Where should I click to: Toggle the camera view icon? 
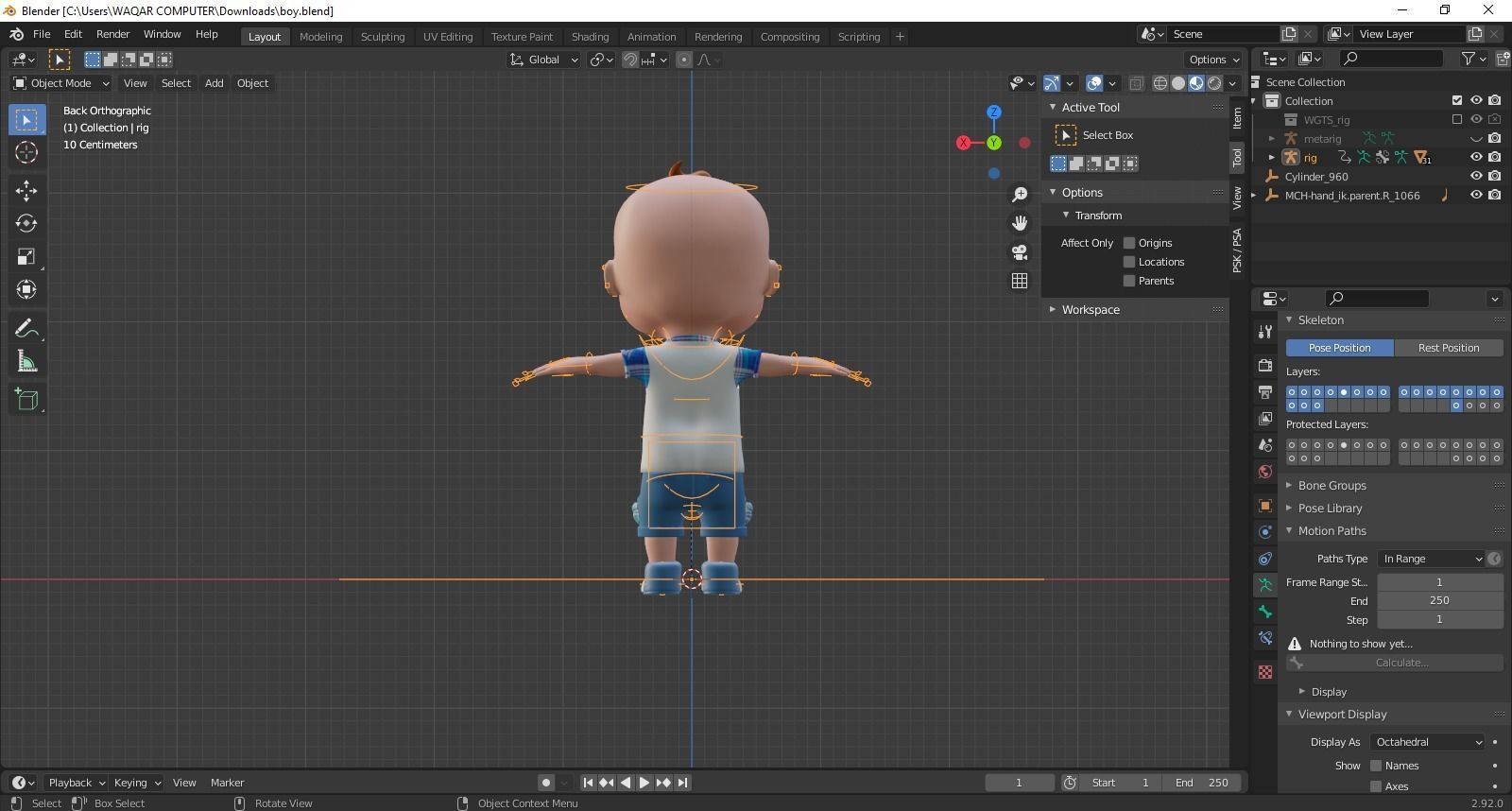(1020, 252)
